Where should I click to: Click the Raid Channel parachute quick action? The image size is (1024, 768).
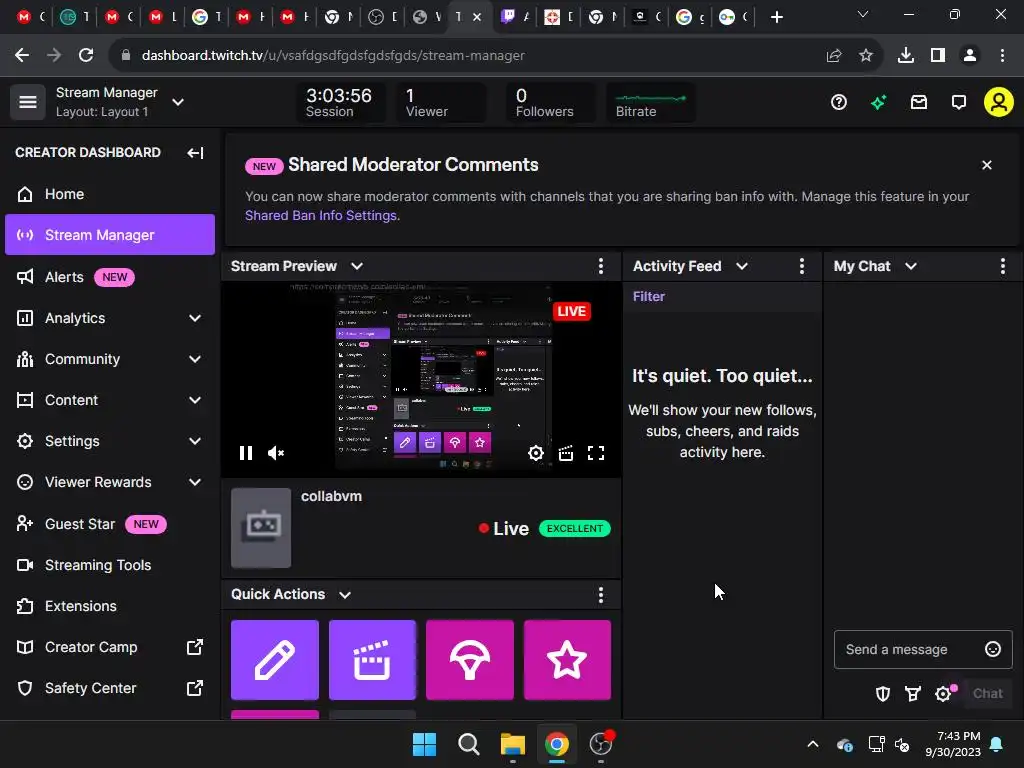(470, 660)
